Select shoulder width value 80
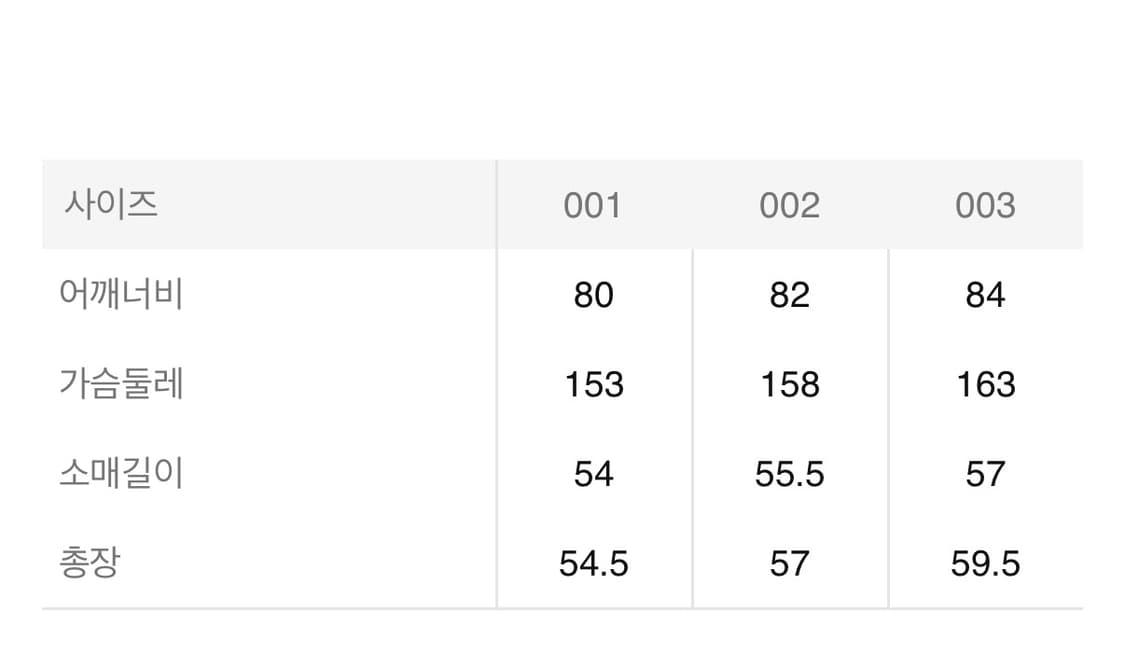 coord(593,295)
